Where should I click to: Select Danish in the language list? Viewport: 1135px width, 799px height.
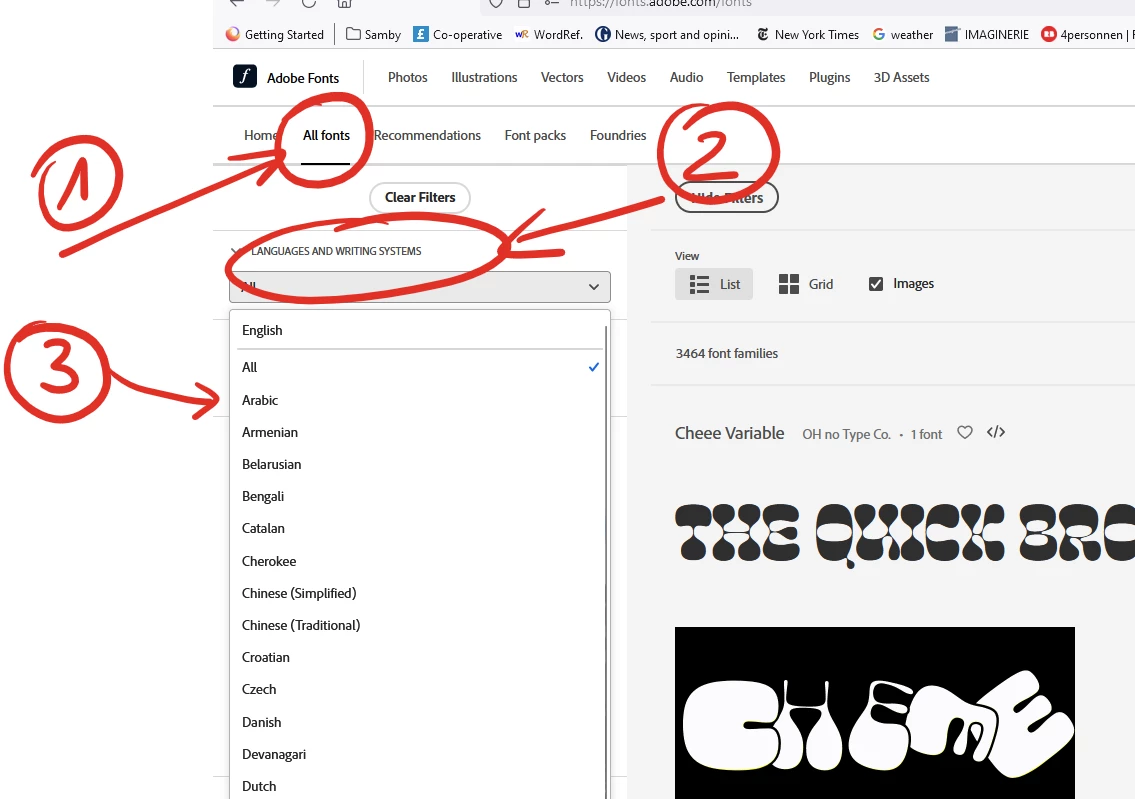point(418,722)
